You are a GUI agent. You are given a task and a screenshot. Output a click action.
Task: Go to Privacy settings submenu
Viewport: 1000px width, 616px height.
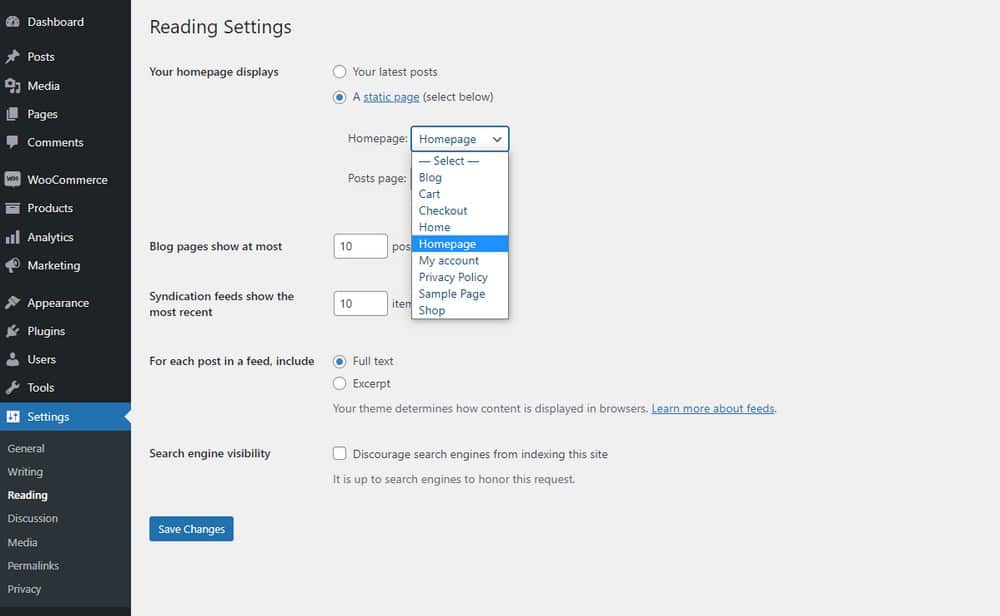tap(24, 589)
